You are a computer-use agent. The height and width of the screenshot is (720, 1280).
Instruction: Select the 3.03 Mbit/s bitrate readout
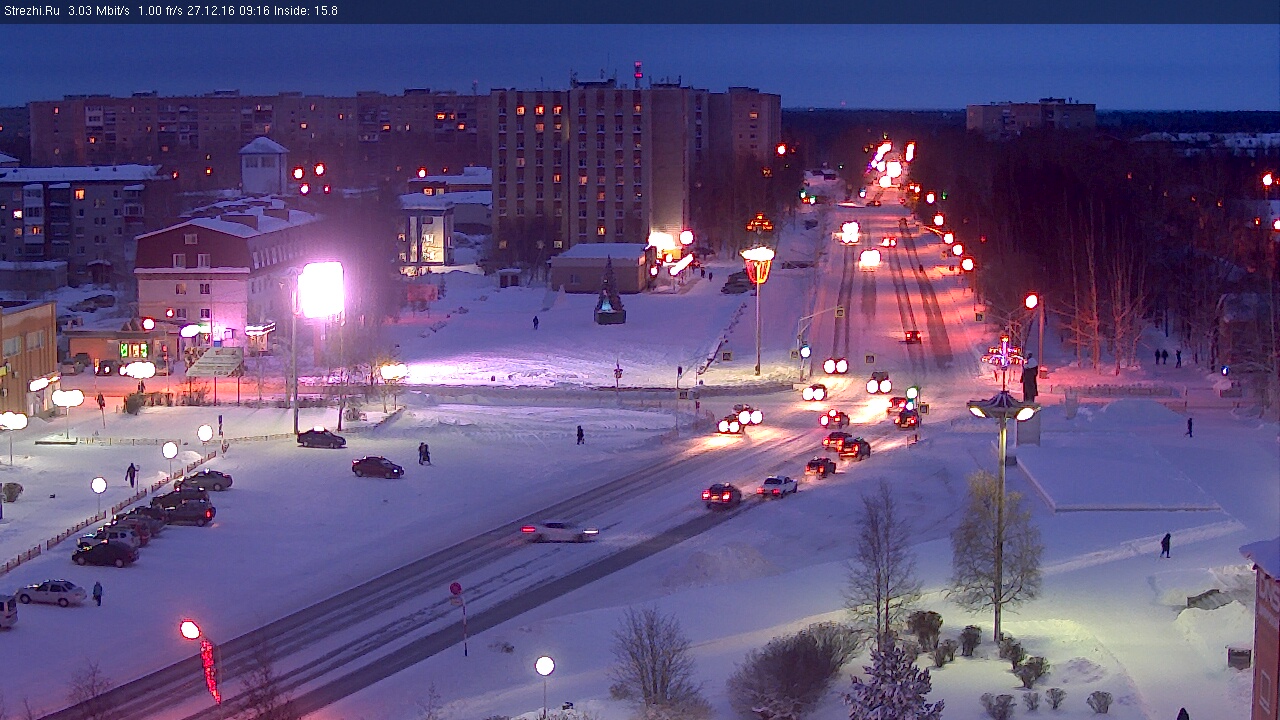pyautogui.click(x=99, y=11)
